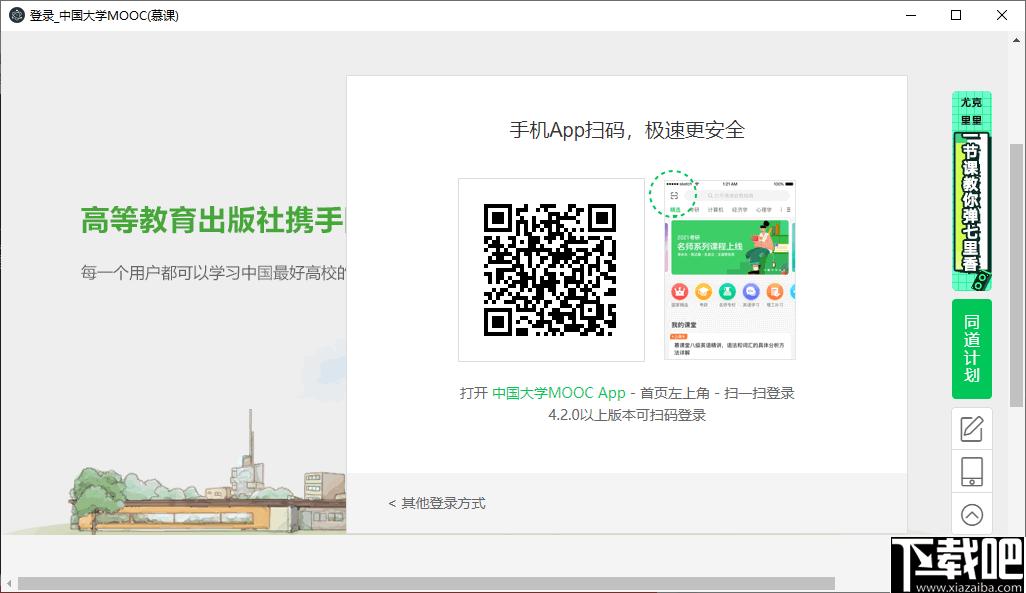Maximize the MOOC login window

click(956, 15)
